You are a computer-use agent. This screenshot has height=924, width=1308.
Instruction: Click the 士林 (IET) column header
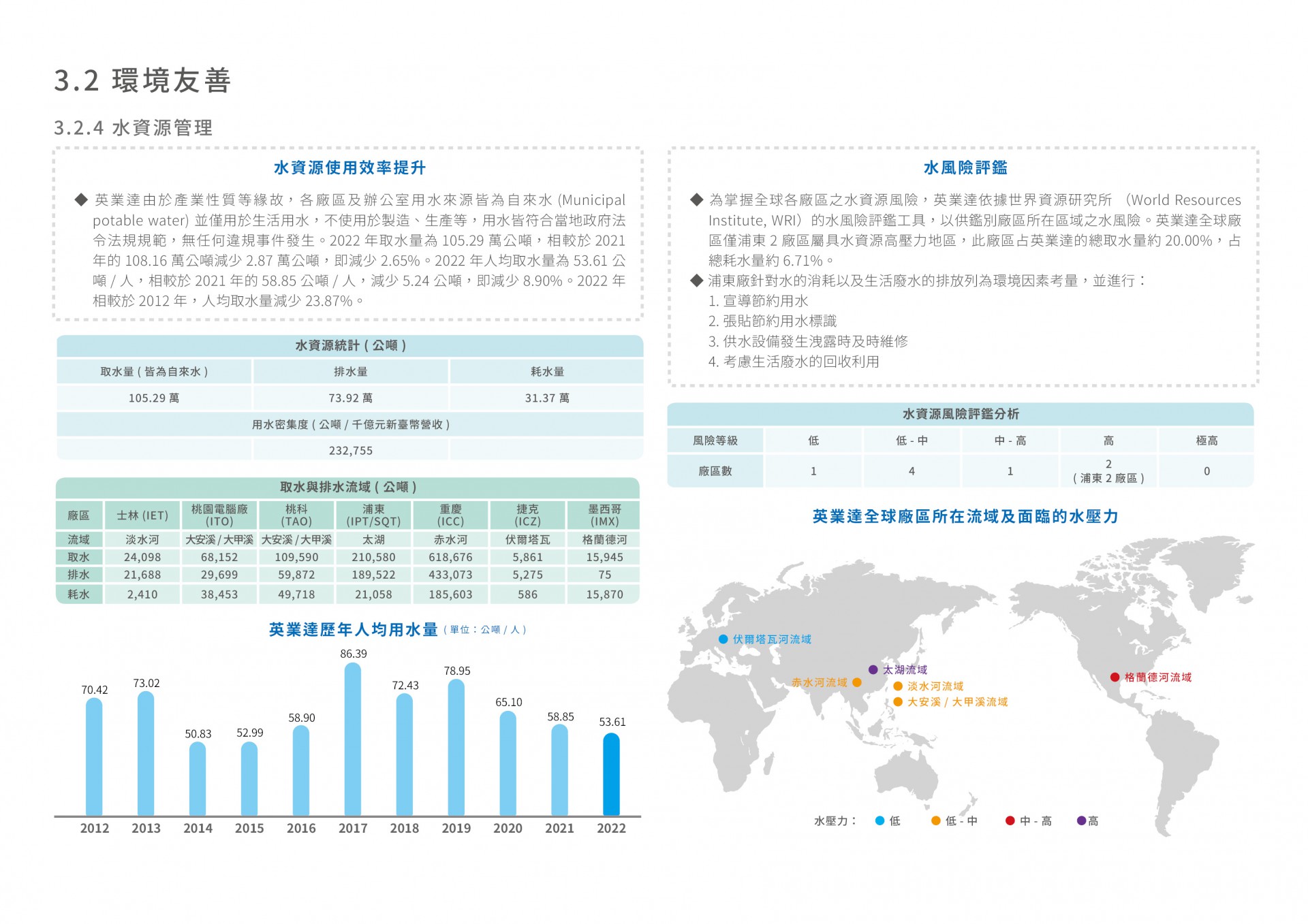(x=142, y=515)
